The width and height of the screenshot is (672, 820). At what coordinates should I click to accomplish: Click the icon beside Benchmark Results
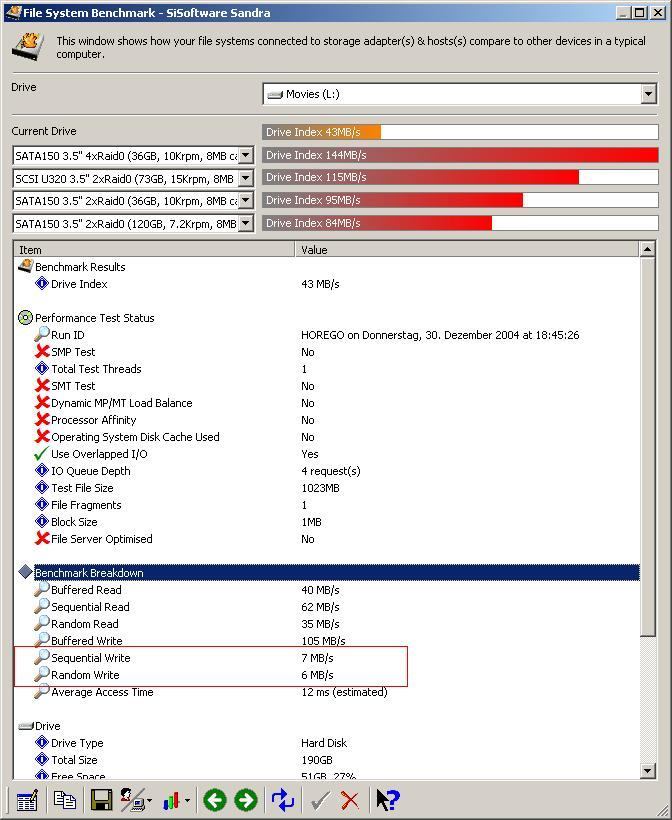26,266
